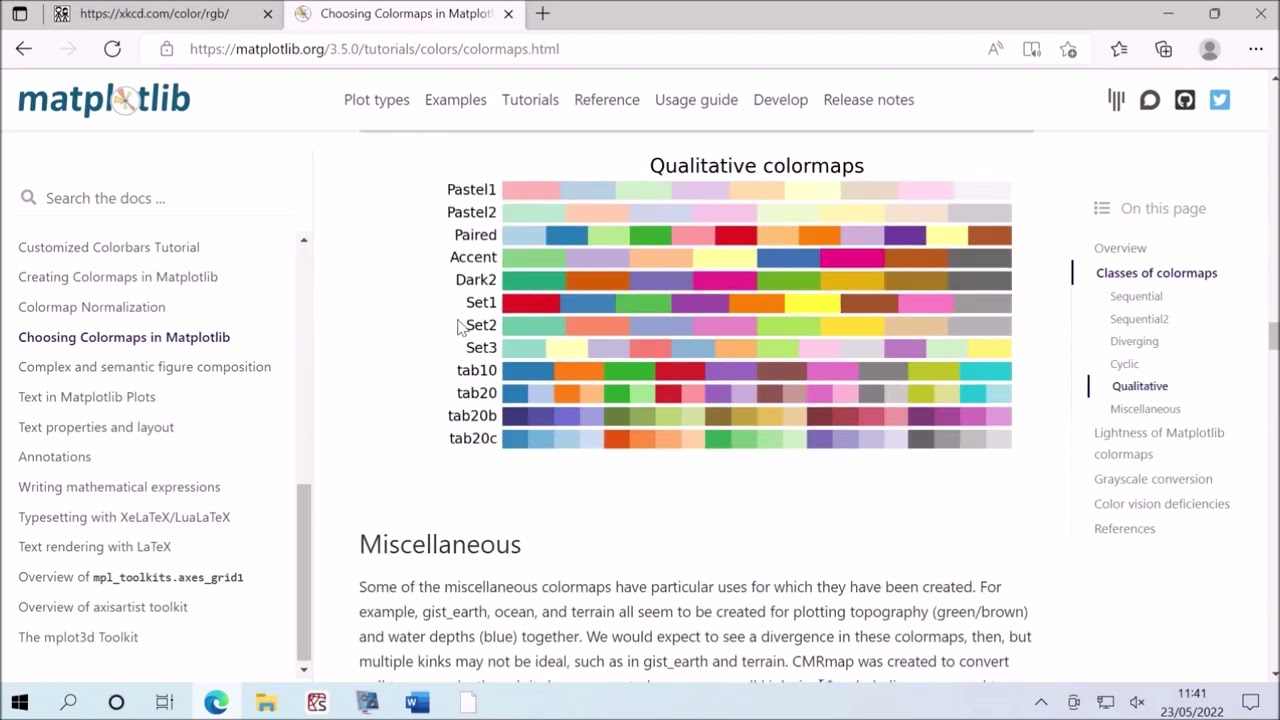Open the Tutorials nav item
The width and height of the screenshot is (1280, 720).
(530, 100)
